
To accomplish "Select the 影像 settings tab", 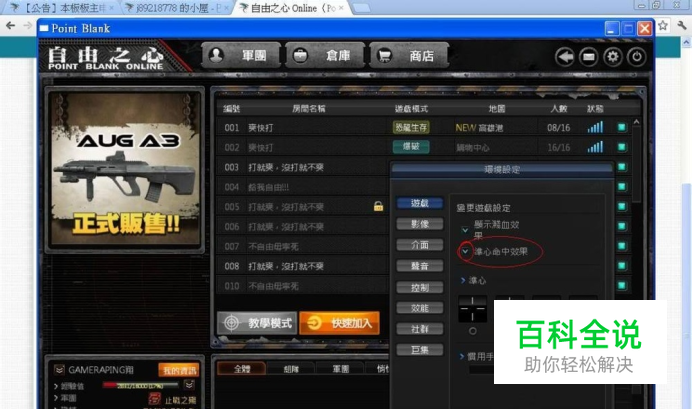I will (420, 224).
